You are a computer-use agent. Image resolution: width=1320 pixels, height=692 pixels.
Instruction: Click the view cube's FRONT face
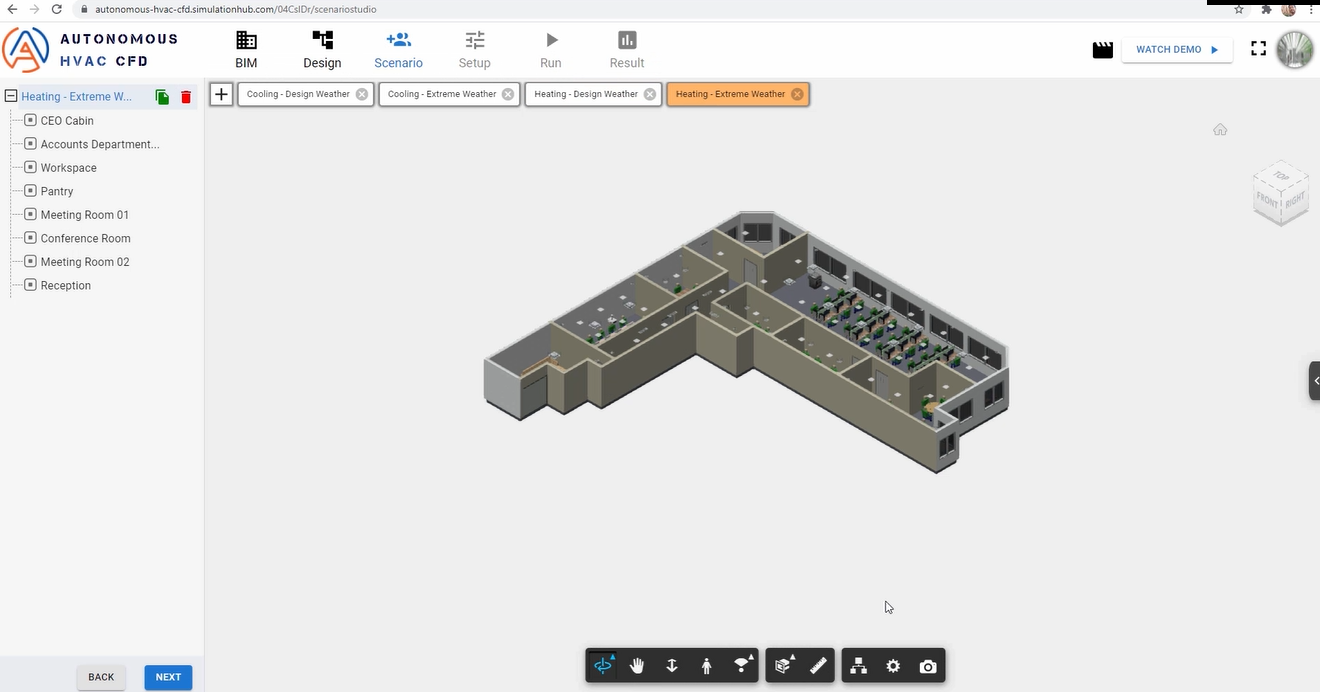[1267, 199]
